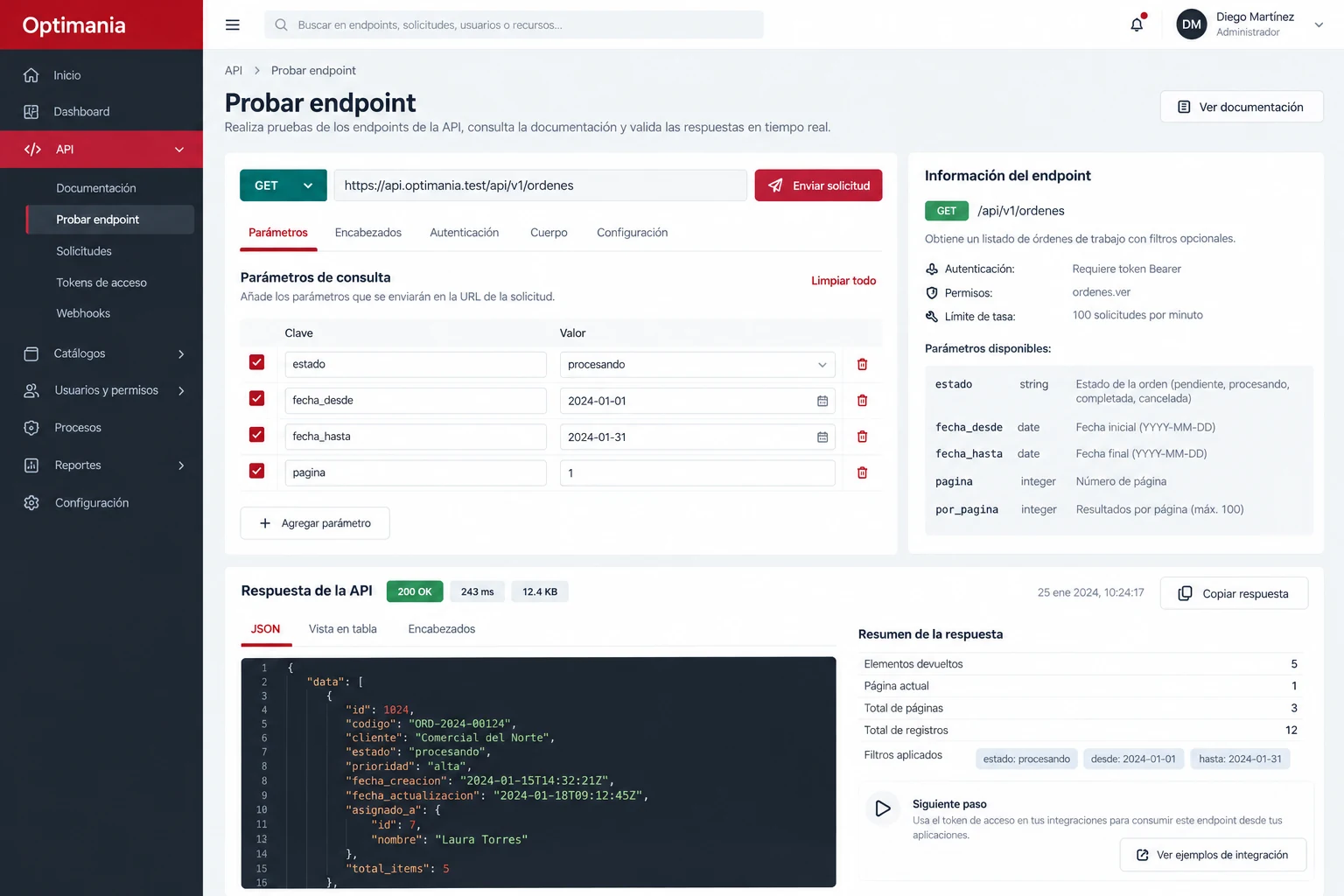Image resolution: width=1344 pixels, height=896 pixels.
Task: Click the play icon beside Siguiente paso
Action: [883, 808]
